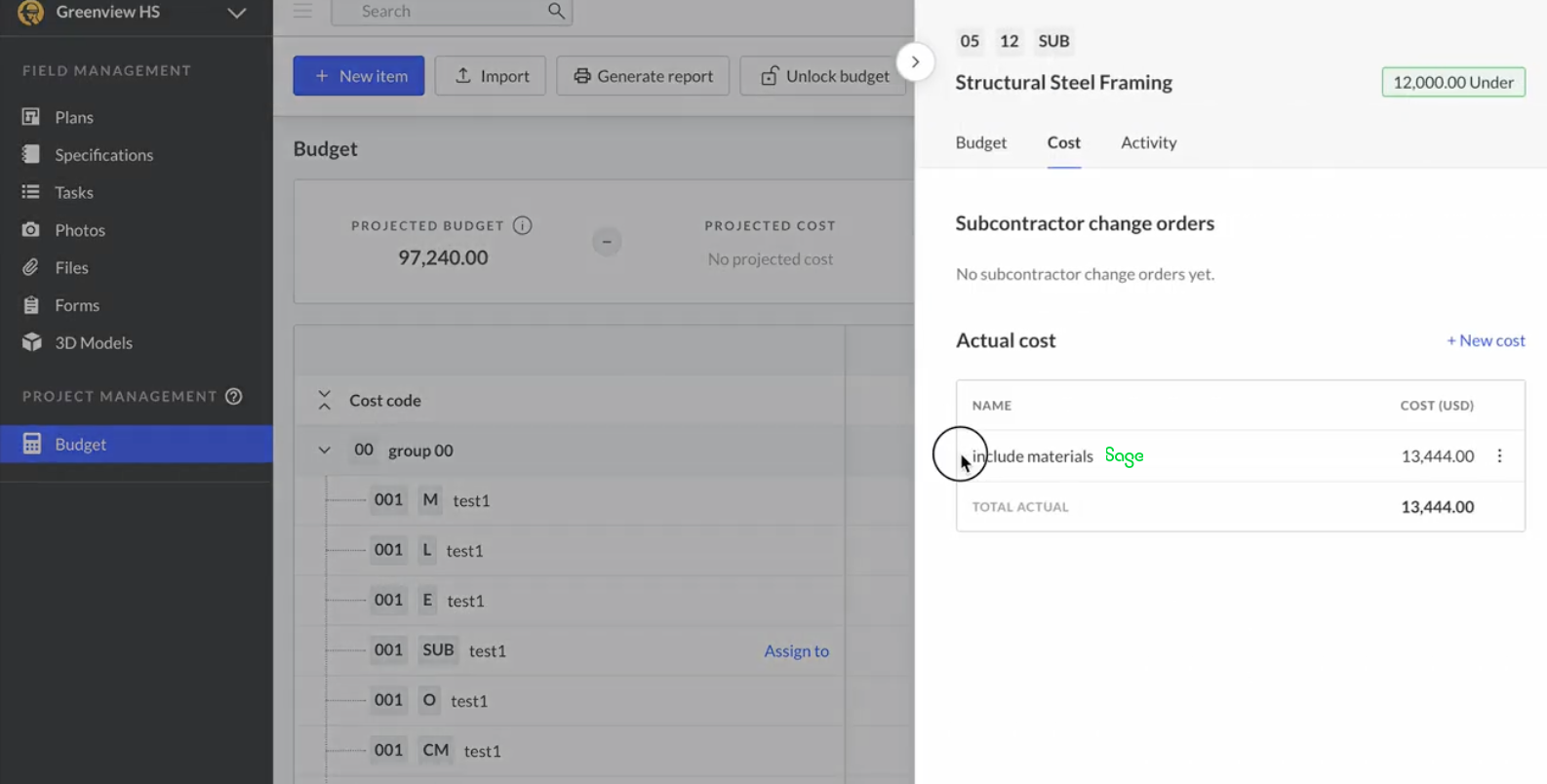Open the Specifications section
The height and width of the screenshot is (784, 1547).
pos(102,155)
